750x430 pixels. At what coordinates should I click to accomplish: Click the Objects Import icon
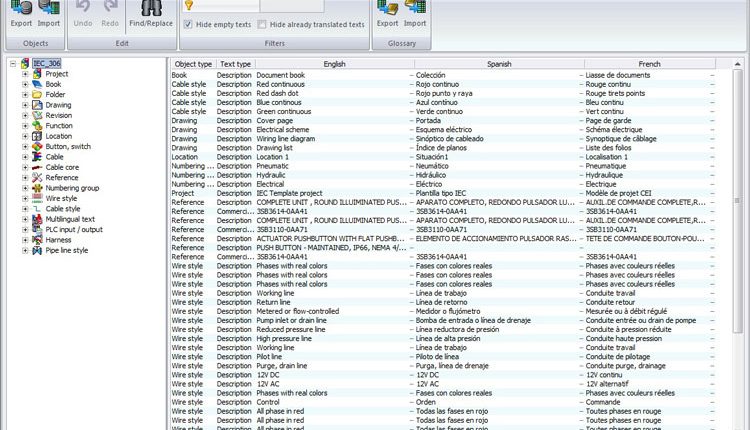tap(49, 8)
